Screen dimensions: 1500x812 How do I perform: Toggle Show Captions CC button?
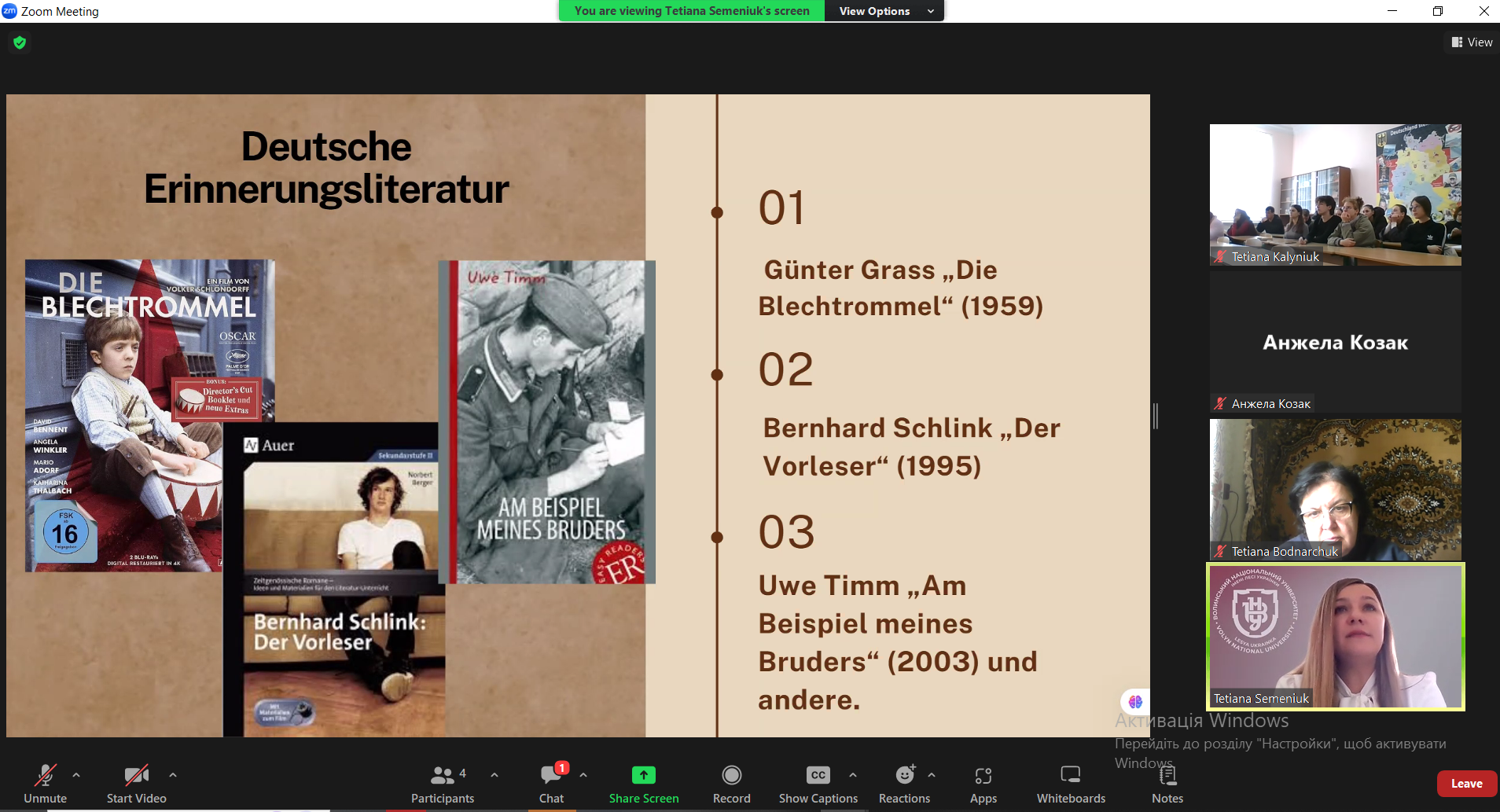pyautogui.click(x=818, y=784)
